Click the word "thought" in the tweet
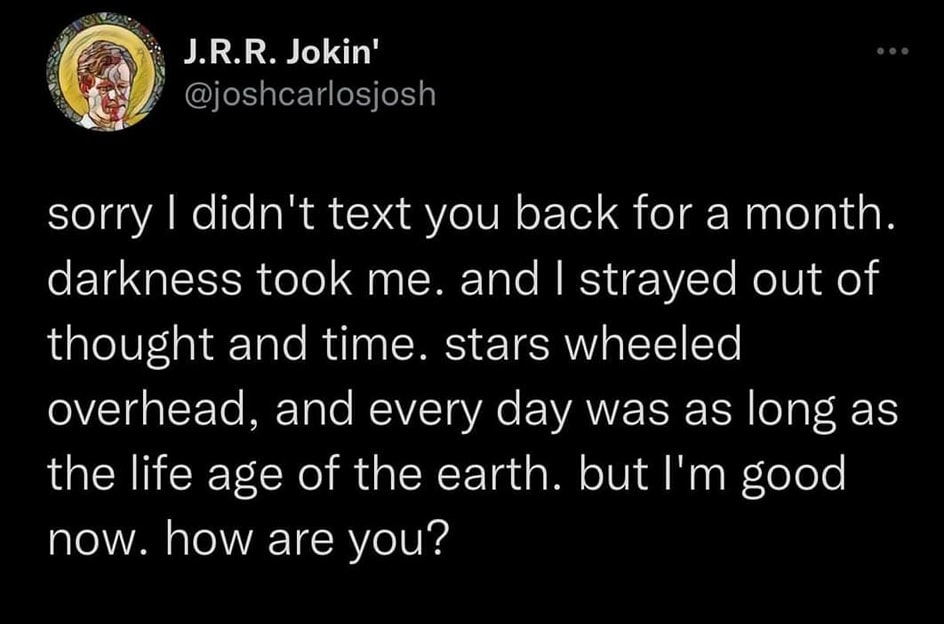 click(x=131, y=346)
